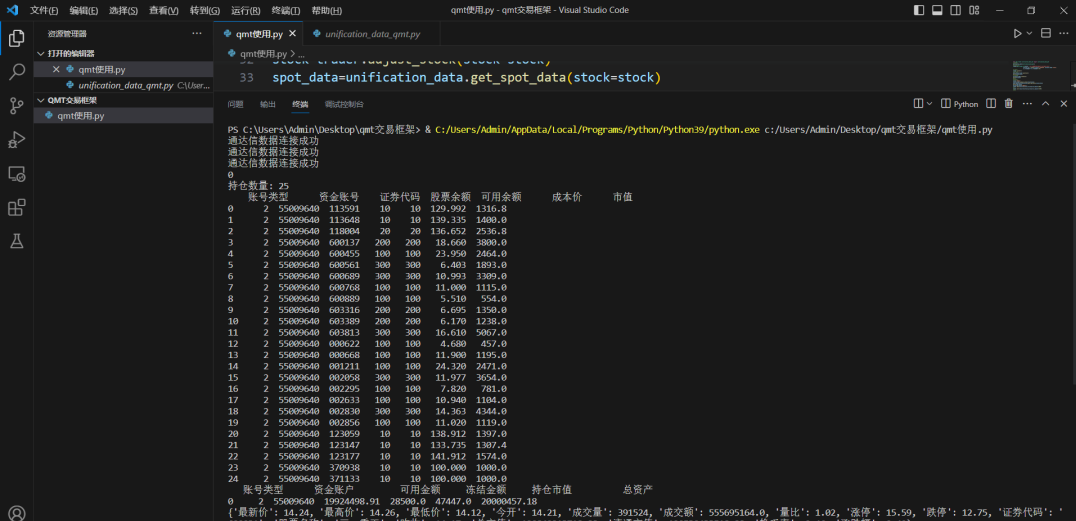Toggle primary side bar visibility
This screenshot has height=521, width=1076.
click(x=920, y=10)
